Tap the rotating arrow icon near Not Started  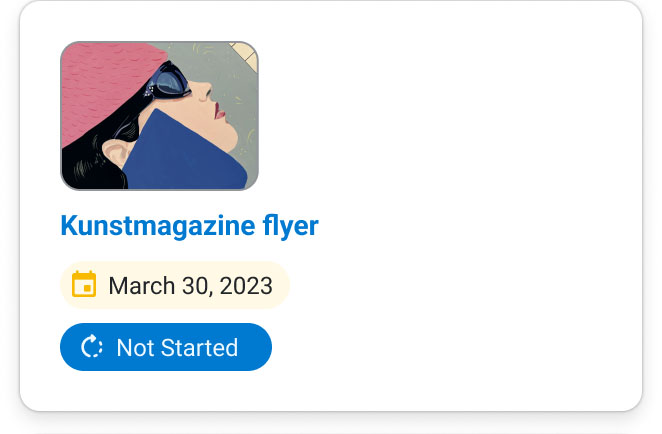coord(92,347)
